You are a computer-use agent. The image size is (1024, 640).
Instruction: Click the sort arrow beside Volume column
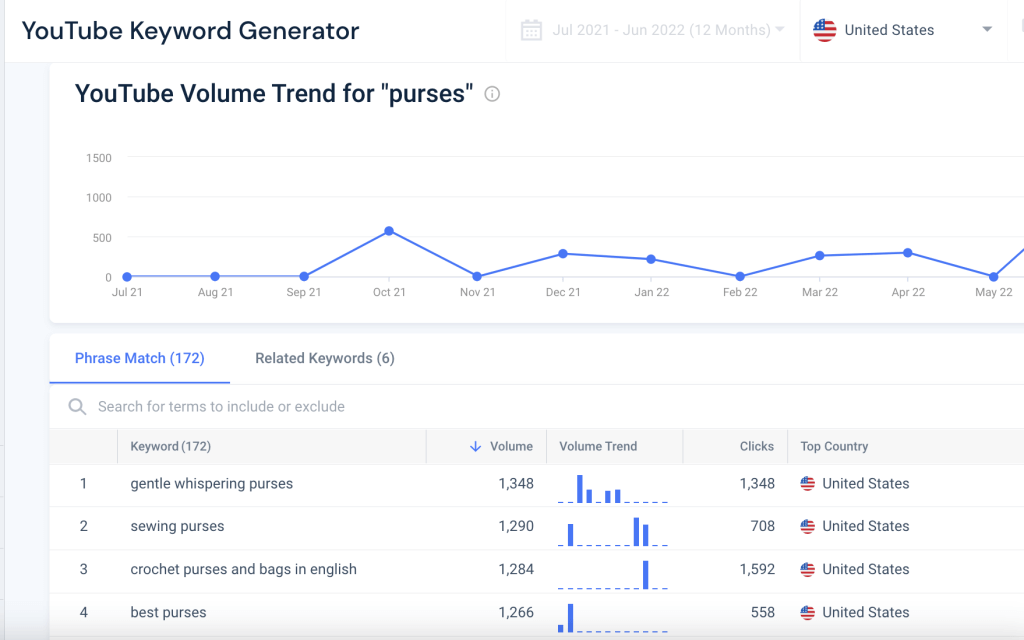475,447
